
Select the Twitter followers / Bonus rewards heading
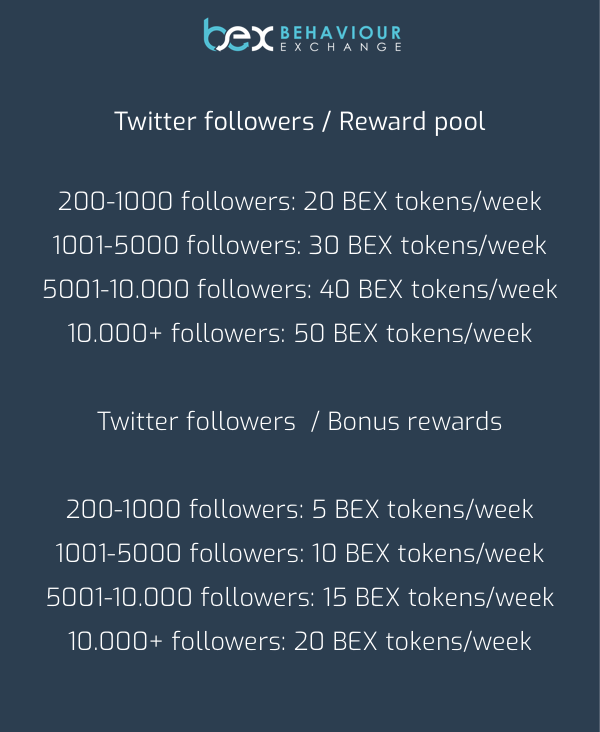299,422
